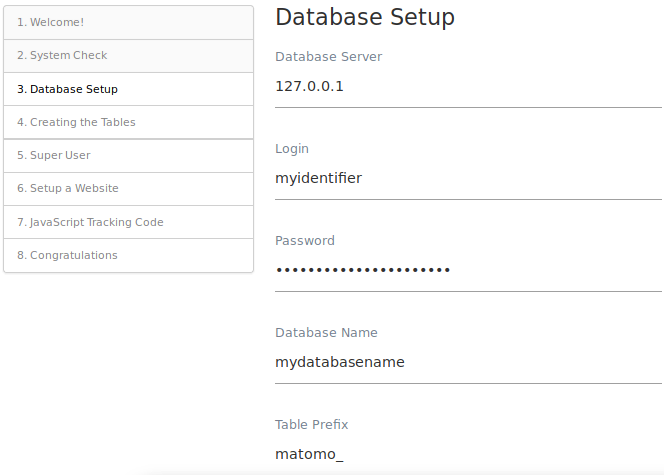Screen dimensions: 664x475
Task: Go to JavaScript Tracking Code step
Action: coord(128,222)
